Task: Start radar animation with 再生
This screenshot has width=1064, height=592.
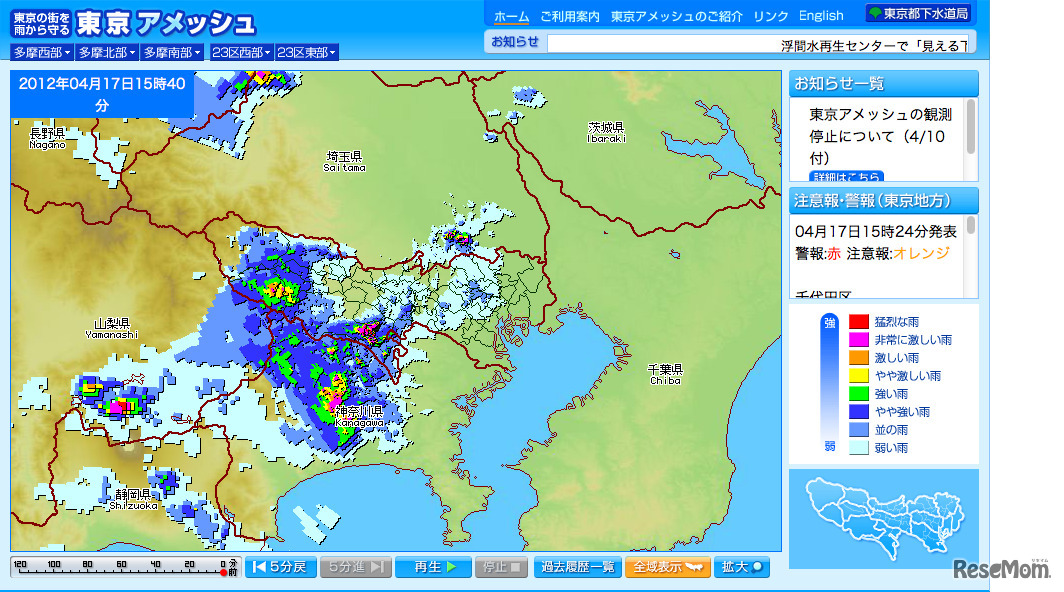Action: coord(433,567)
